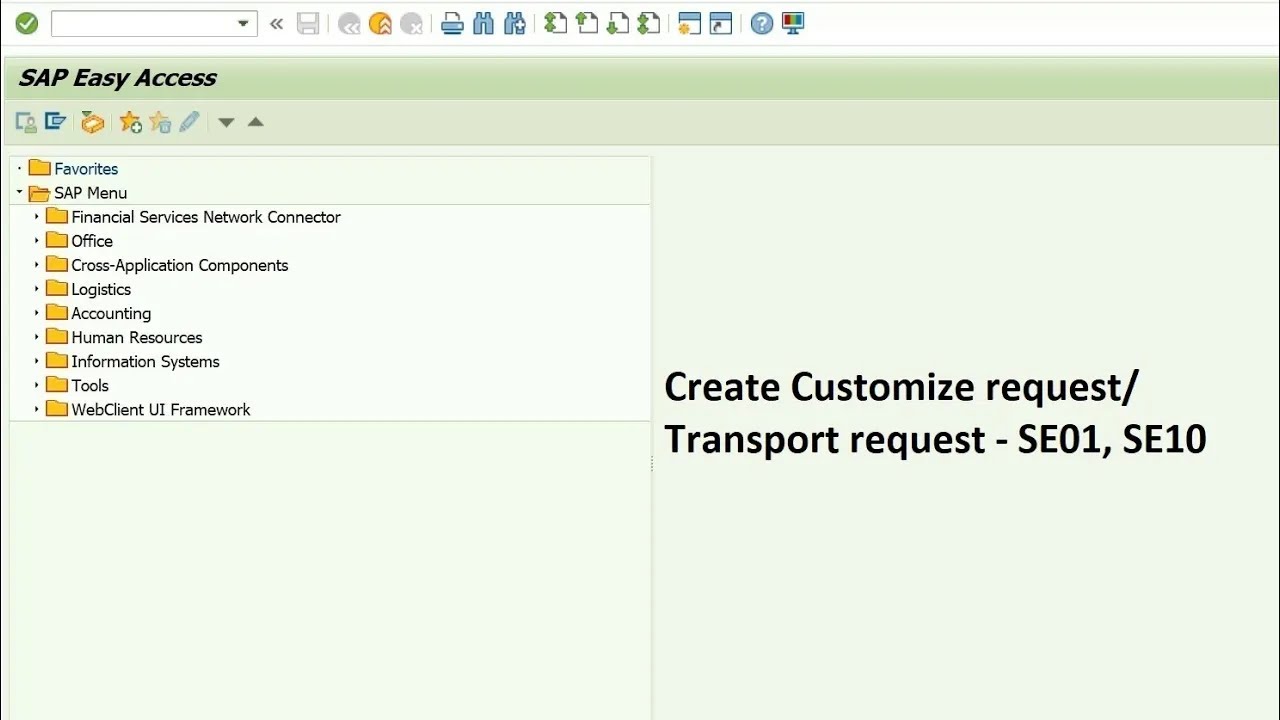Move favorite up with up-arrow

pos(255,122)
